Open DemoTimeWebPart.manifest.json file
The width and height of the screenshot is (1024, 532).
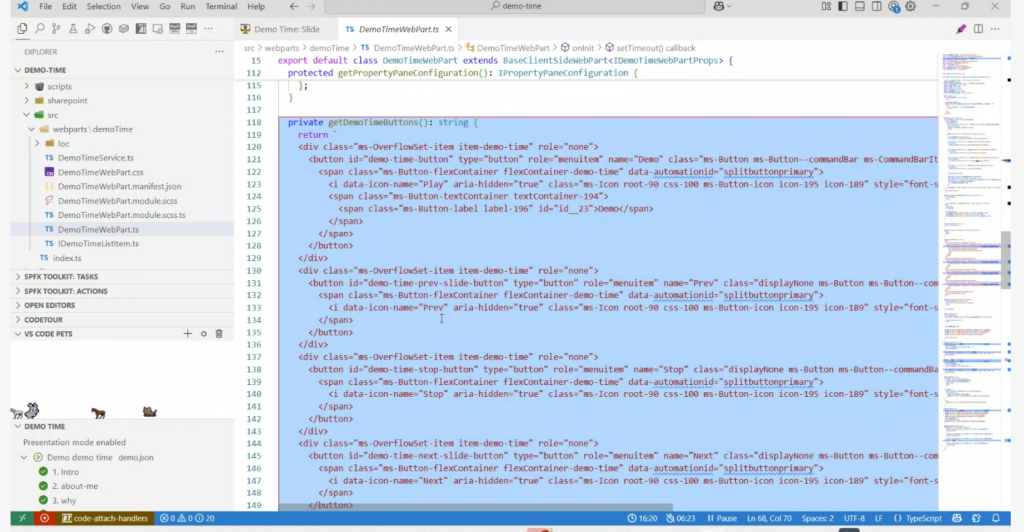pyautogui.click(x=119, y=187)
